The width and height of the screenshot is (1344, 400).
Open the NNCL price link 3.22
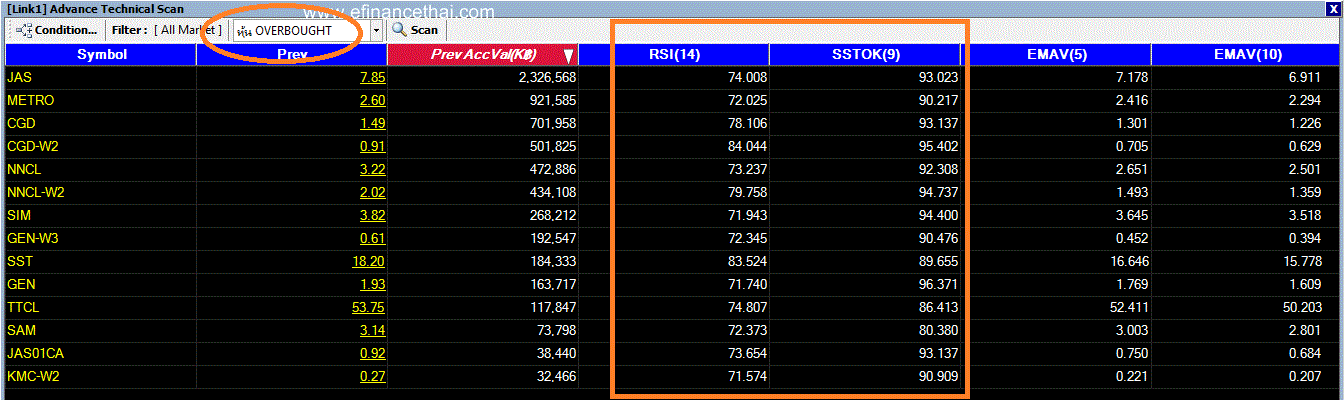tap(373, 169)
